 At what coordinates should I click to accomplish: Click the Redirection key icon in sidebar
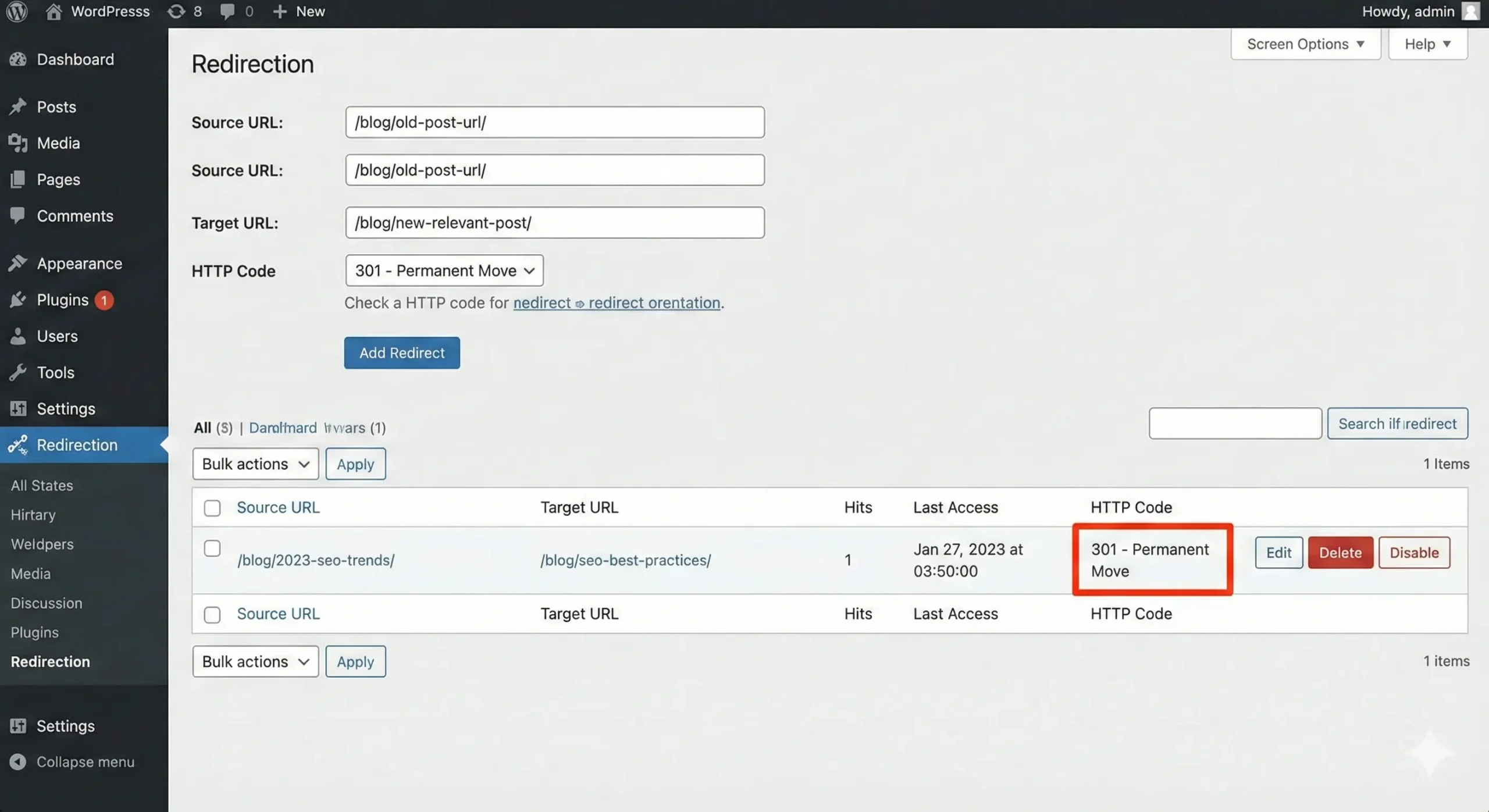(x=17, y=445)
